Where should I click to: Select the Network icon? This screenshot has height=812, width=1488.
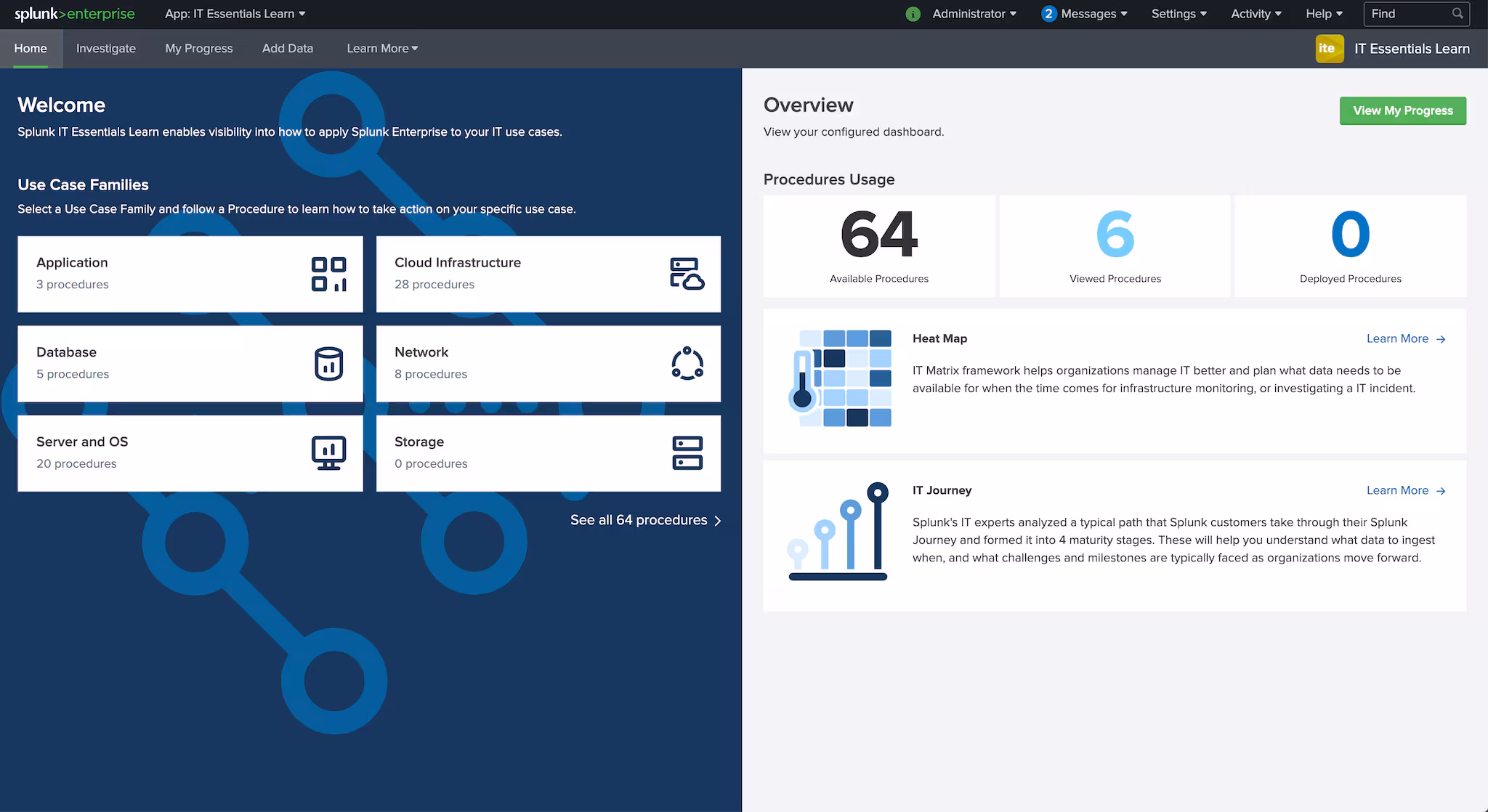(686, 363)
